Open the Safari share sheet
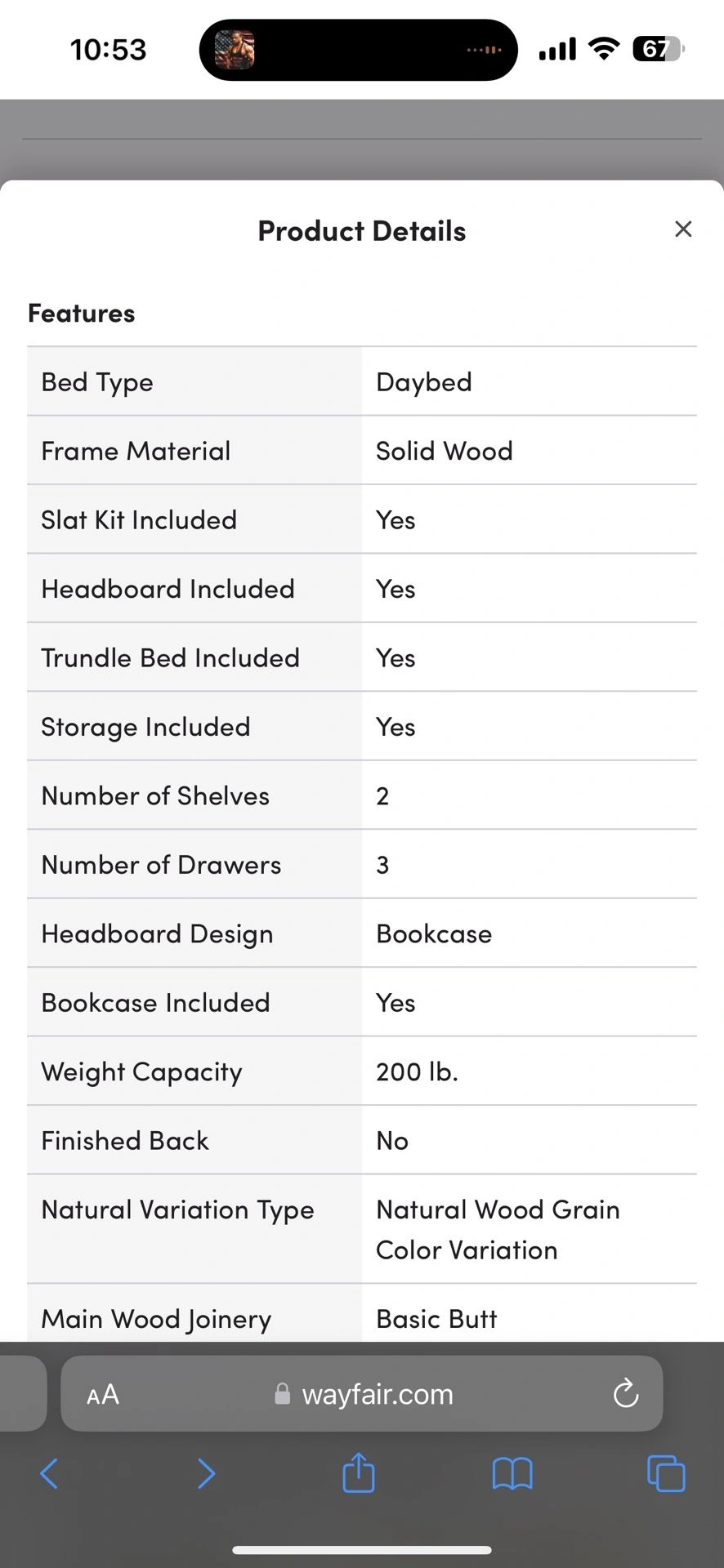 tap(359, 1472)
